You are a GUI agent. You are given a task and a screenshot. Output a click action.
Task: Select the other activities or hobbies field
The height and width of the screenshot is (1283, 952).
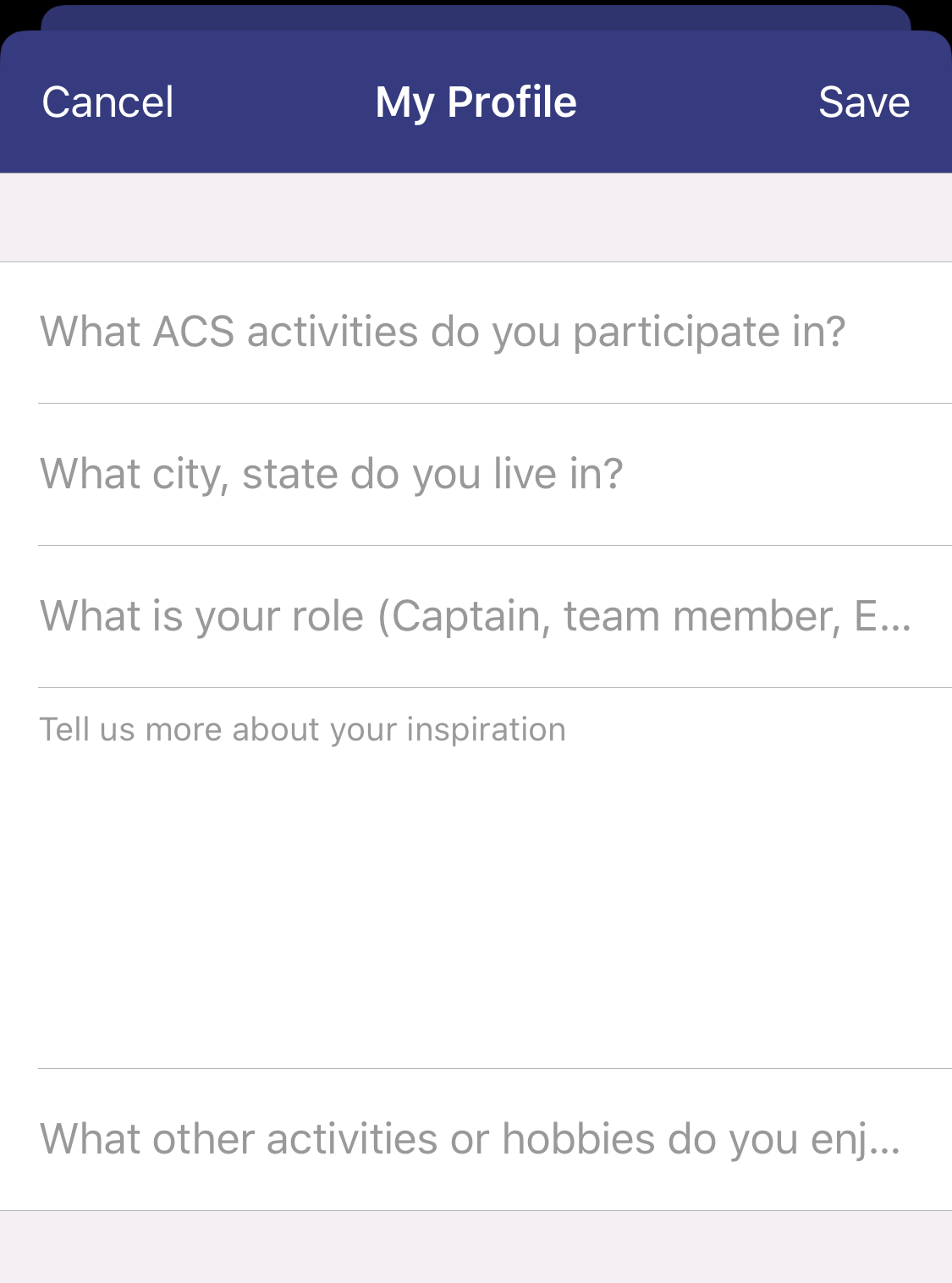click(x=474, y=1139)
